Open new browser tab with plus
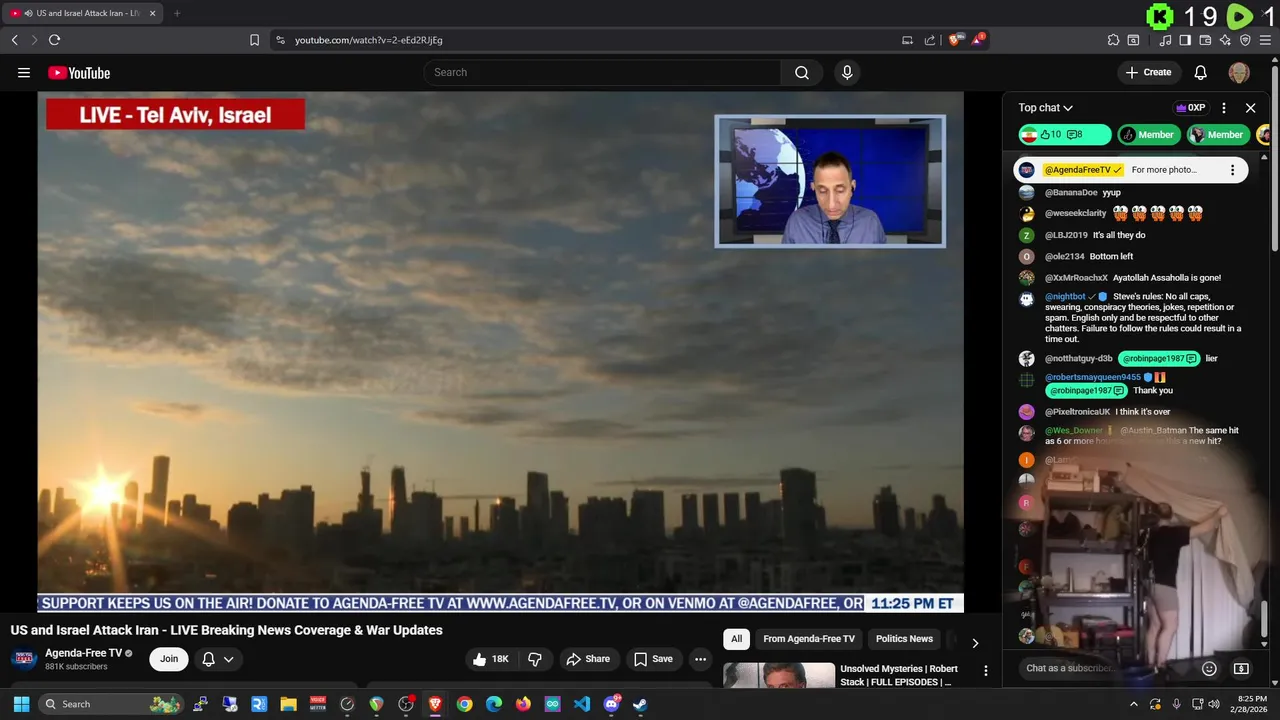 177,13
